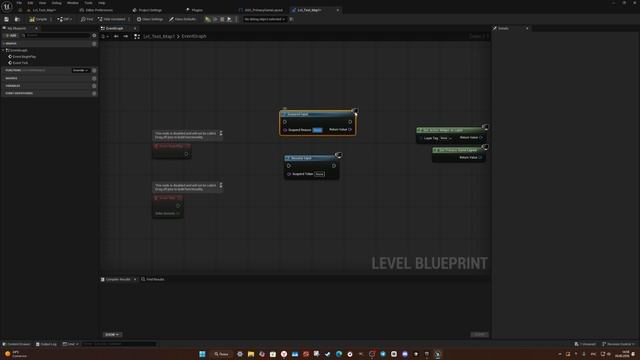
Task: Open the Edit menu
Action: click(x=30, y=3)
